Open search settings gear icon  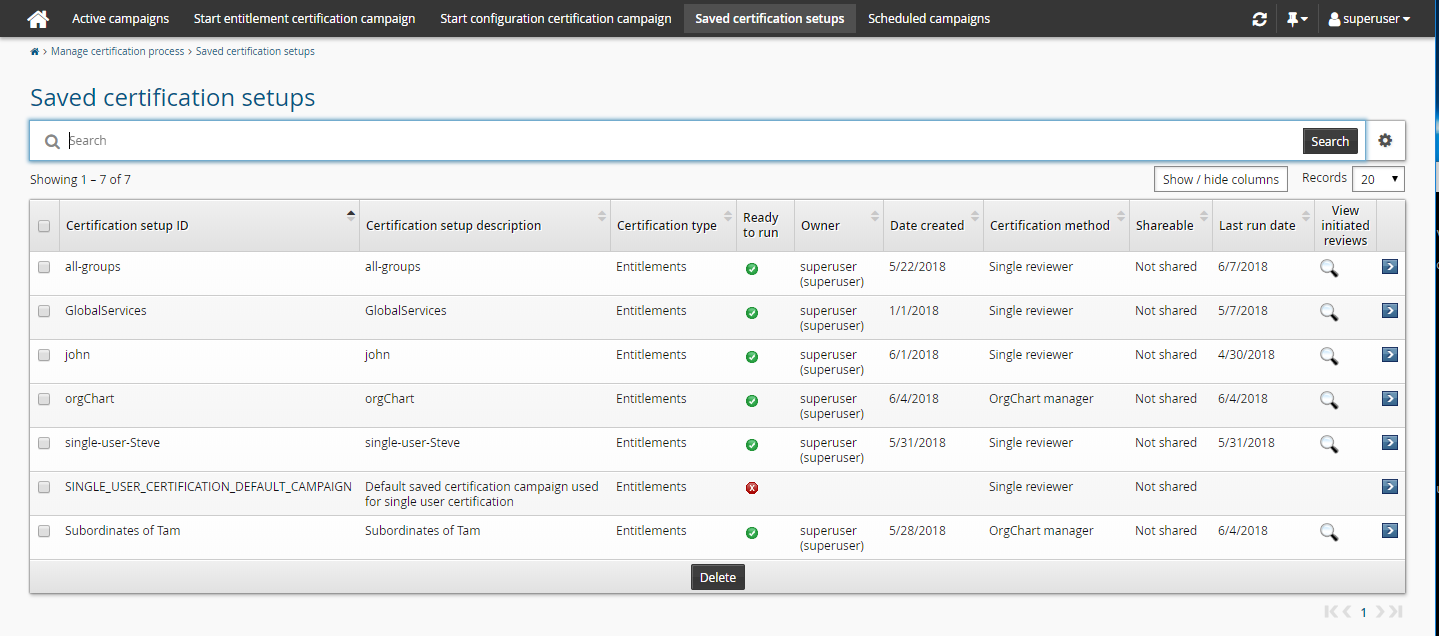[x=1385, y=141]
